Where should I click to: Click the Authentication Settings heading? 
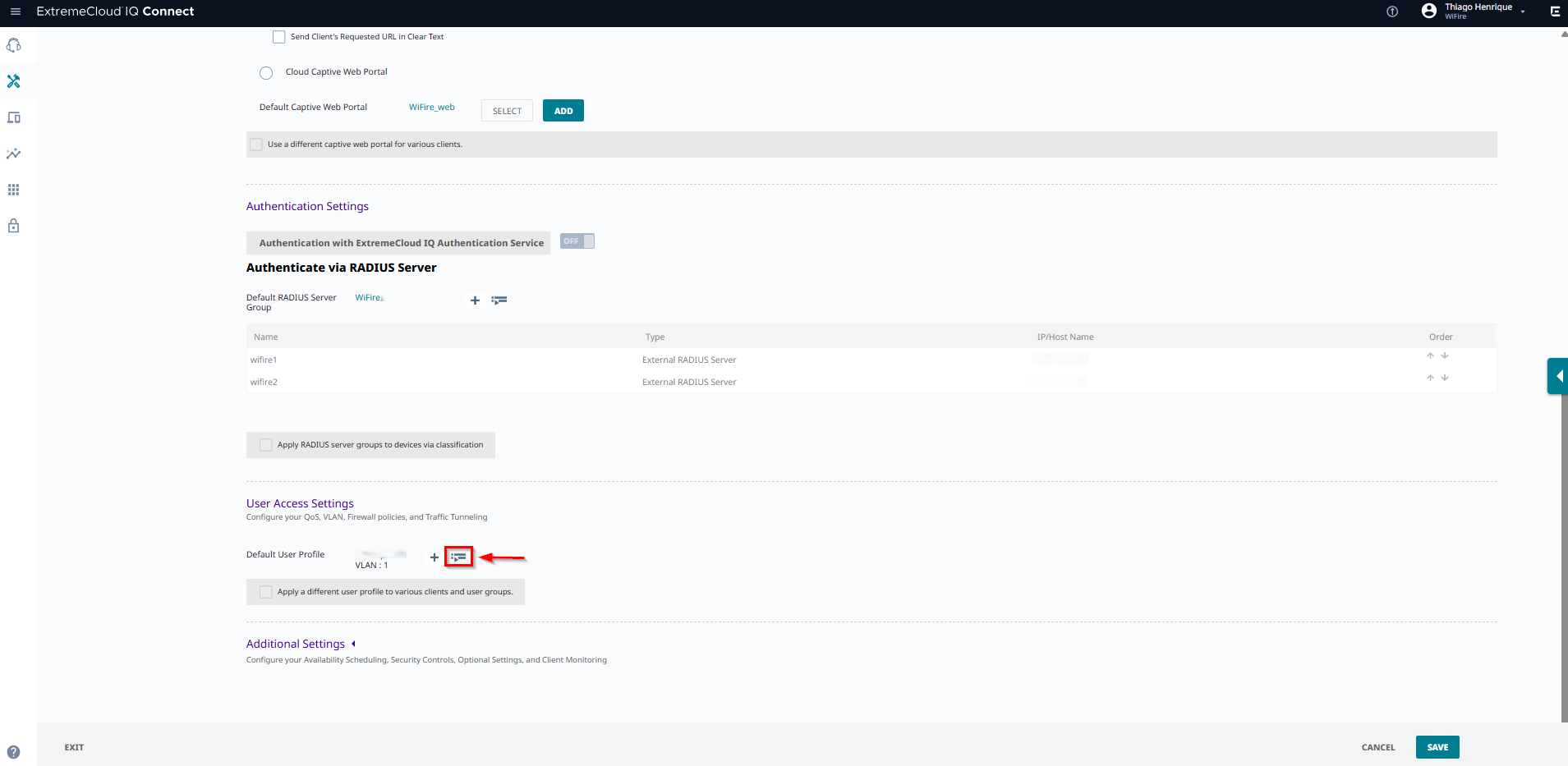(x=307, y=206)
